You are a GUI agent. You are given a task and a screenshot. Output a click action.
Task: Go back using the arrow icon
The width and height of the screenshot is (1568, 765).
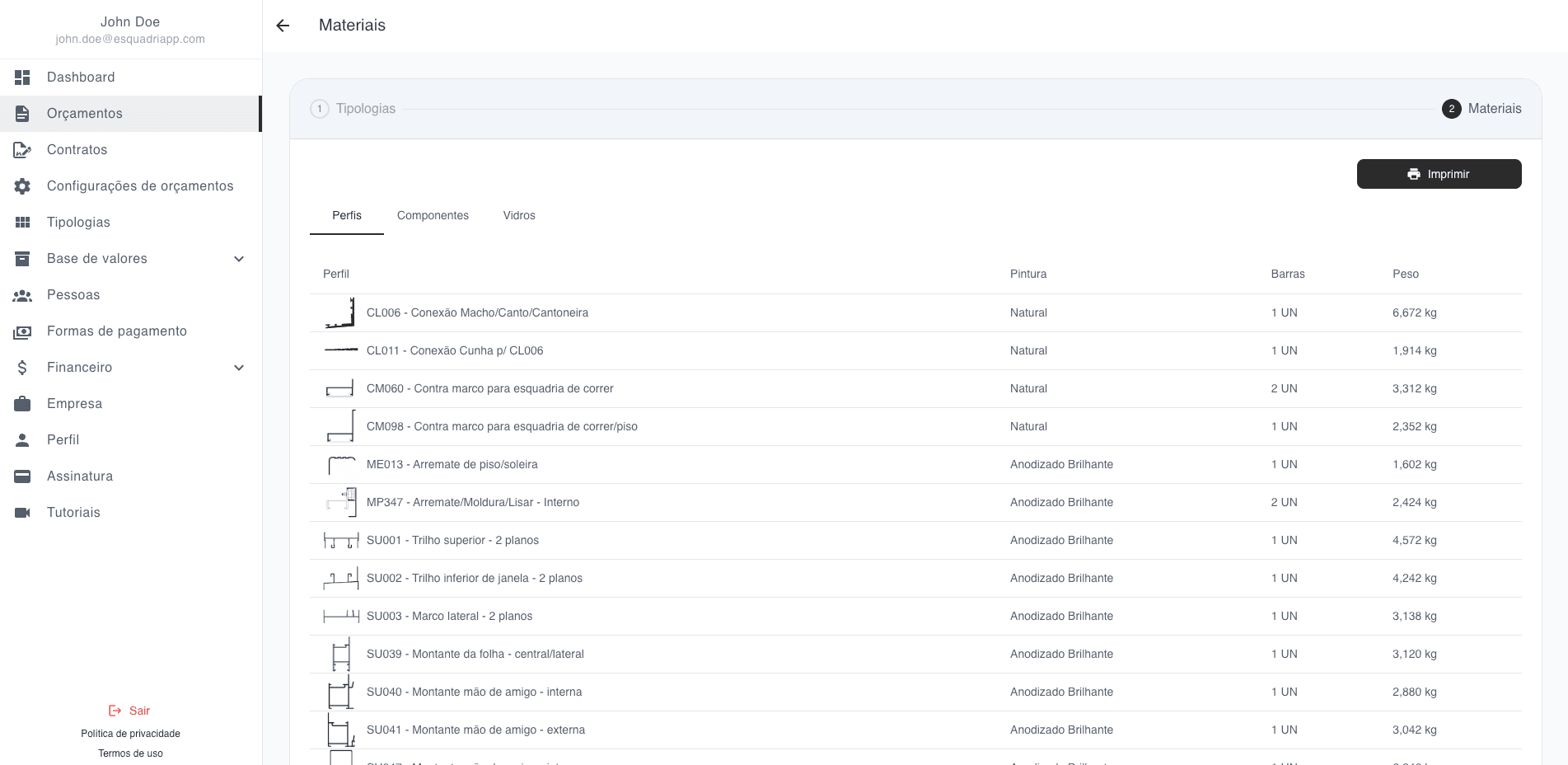click(283, 26)
